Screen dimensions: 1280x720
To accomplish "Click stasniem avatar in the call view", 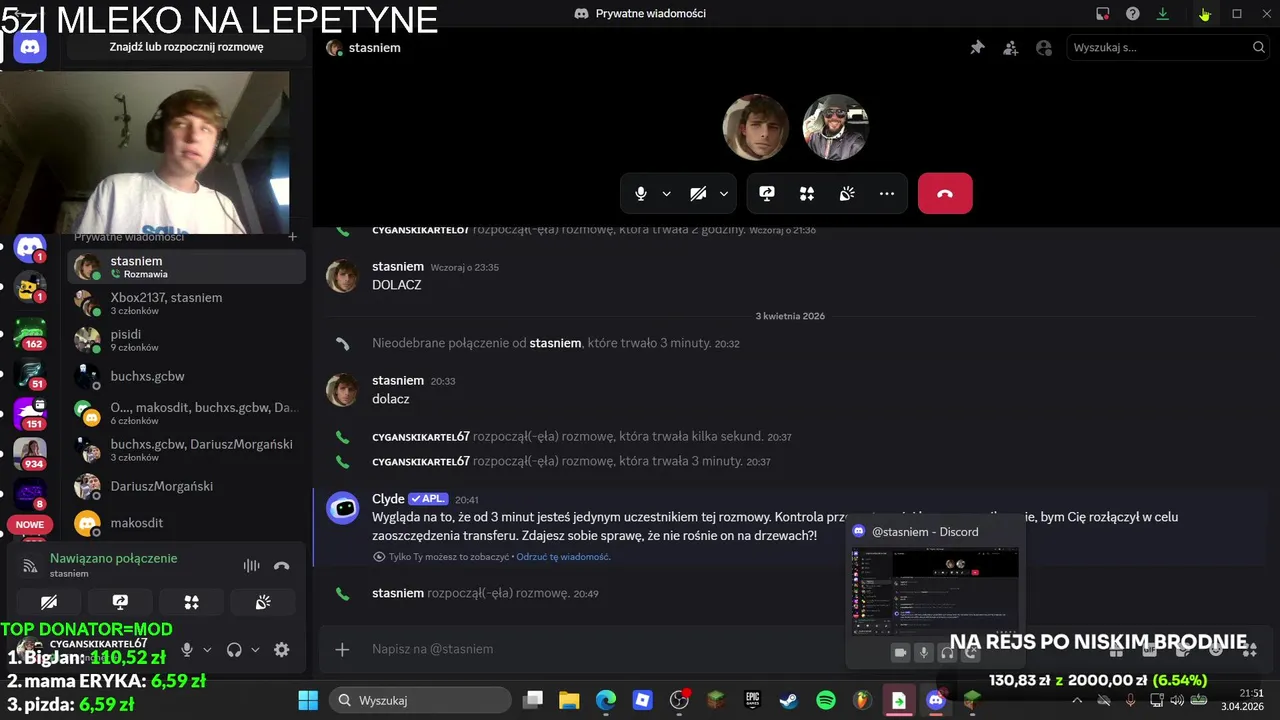I will click(756, 127).
